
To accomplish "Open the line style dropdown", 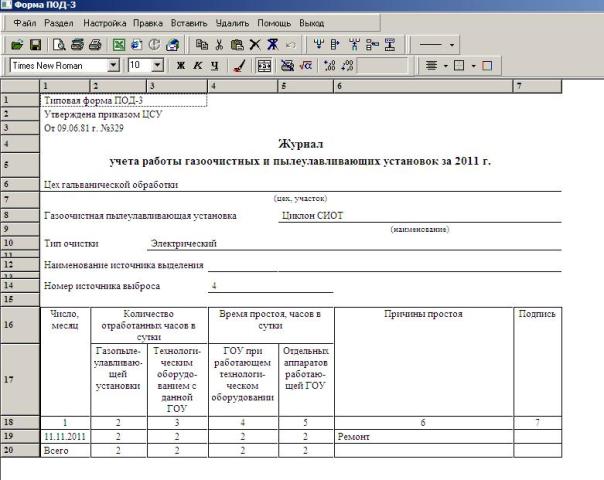I will 452,45.
